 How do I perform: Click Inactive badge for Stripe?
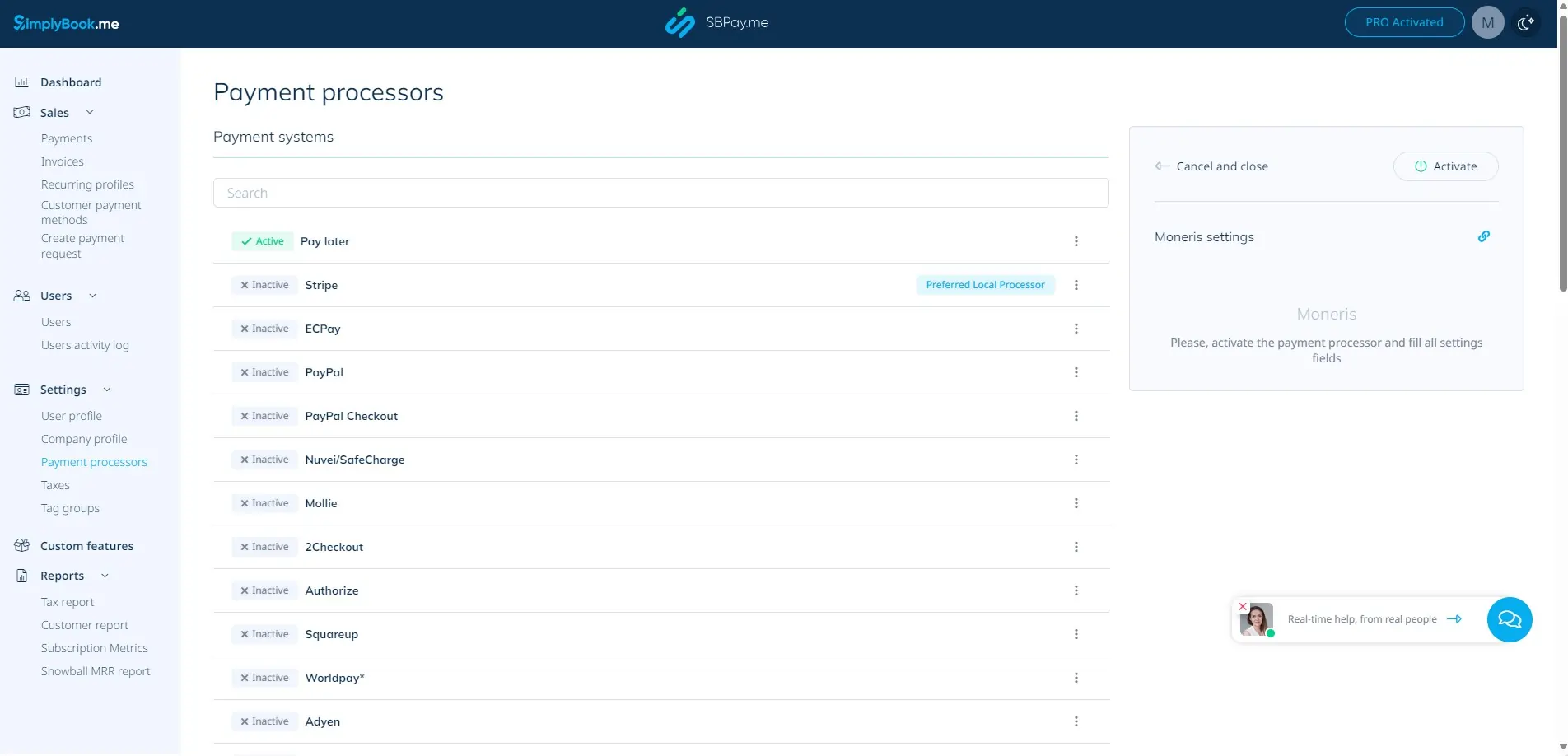pyautogui.click(x=264, y=285)
